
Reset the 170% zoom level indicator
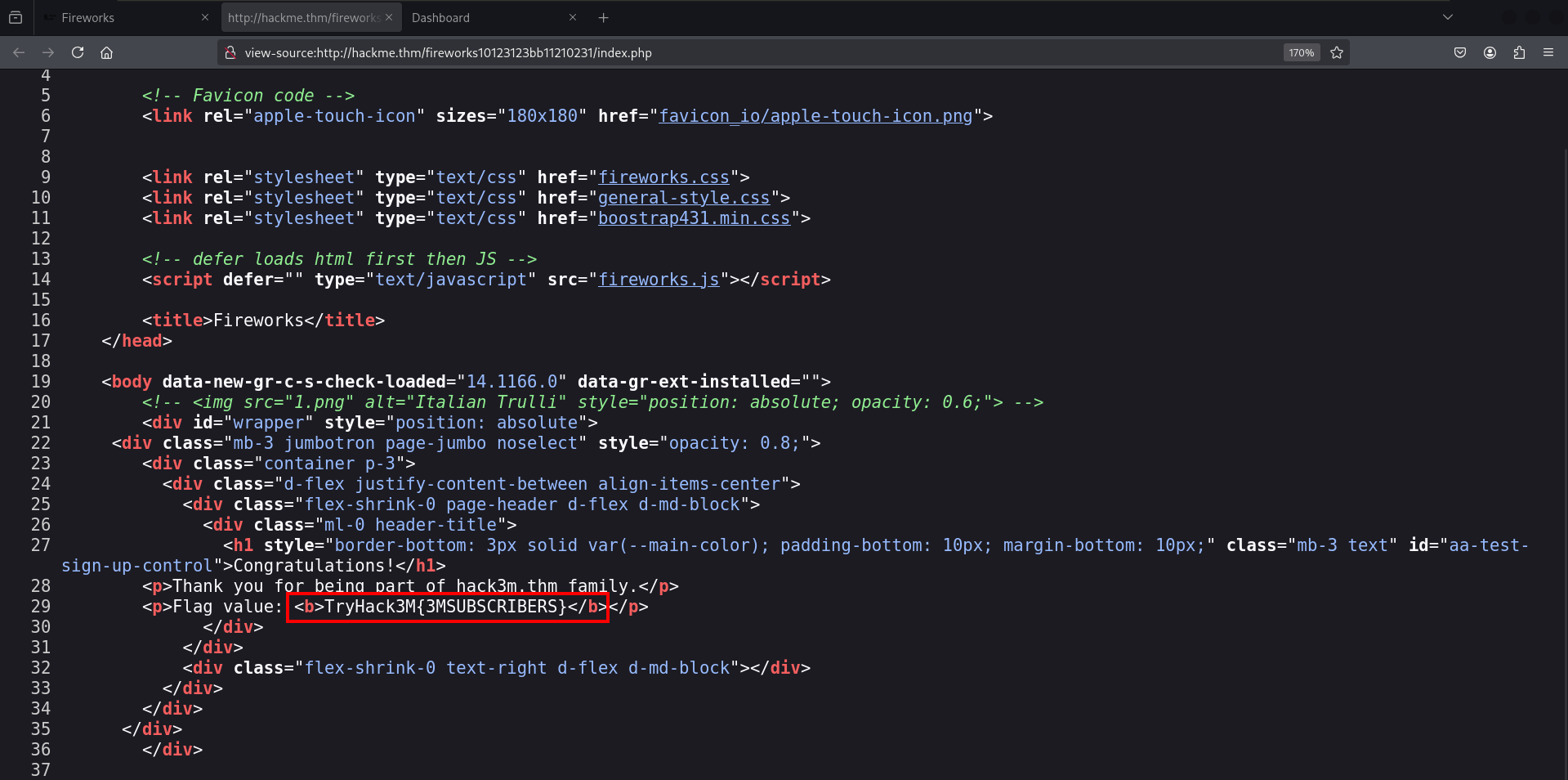coord(1301,52)
